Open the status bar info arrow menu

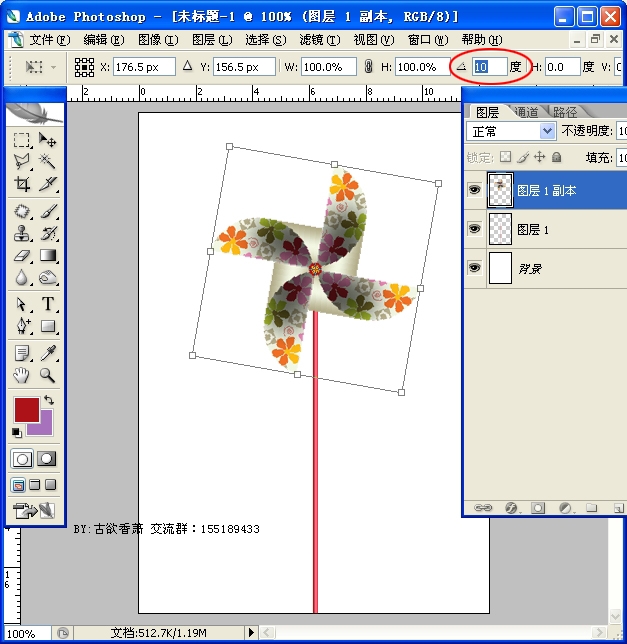(x=251, y=632)
